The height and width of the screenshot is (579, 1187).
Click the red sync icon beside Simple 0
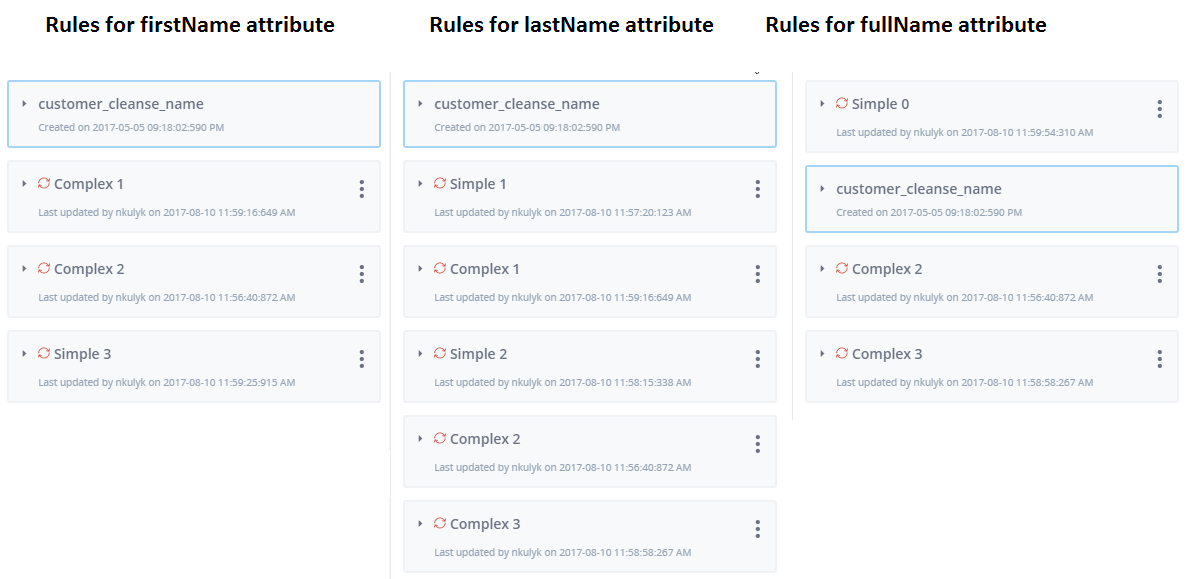click(842, 103)
